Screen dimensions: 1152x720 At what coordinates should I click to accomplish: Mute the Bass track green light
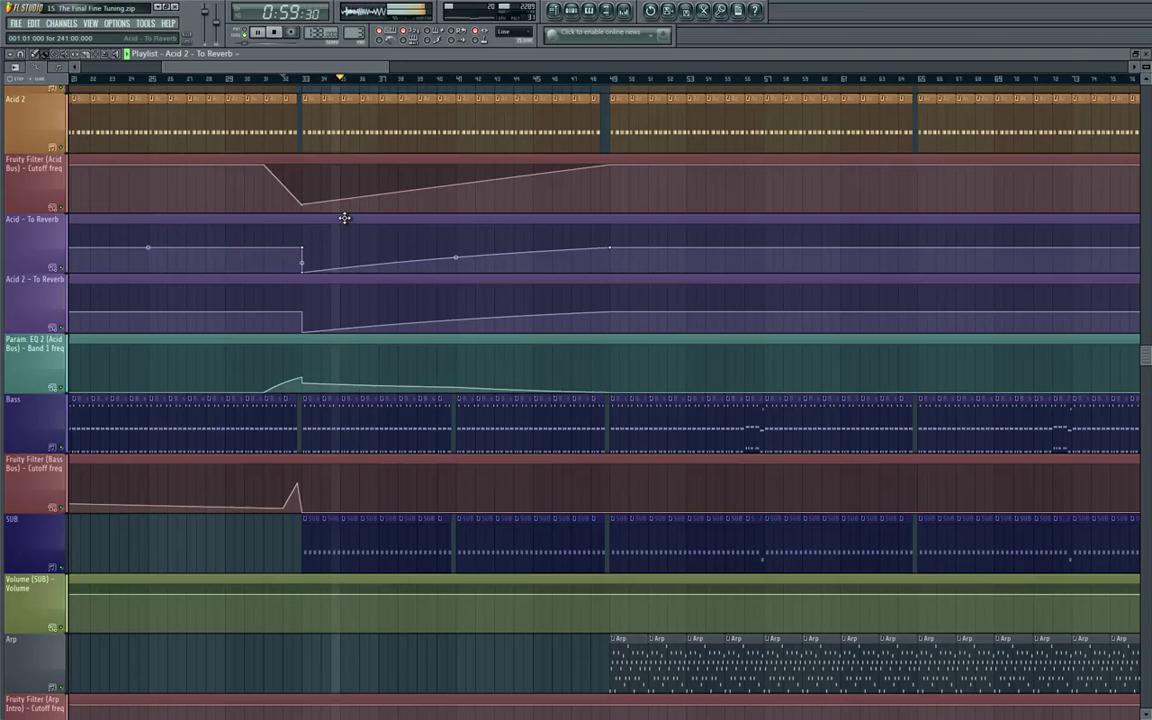(x=61, y=447)
